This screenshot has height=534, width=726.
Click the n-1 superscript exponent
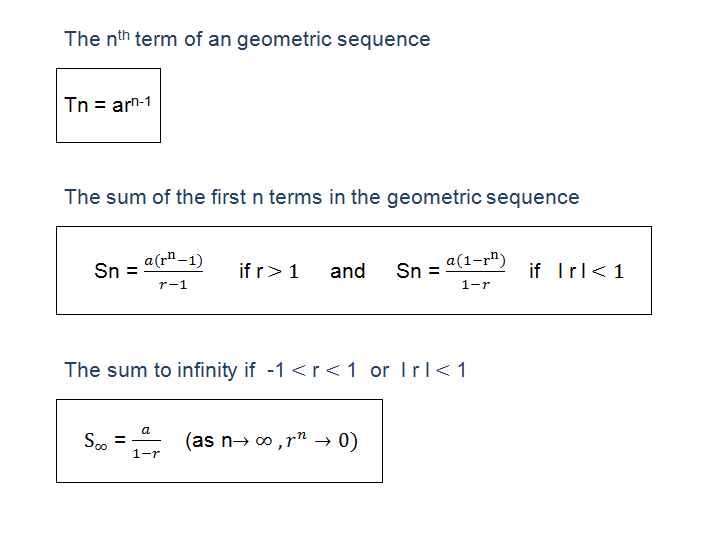(141, 101)
